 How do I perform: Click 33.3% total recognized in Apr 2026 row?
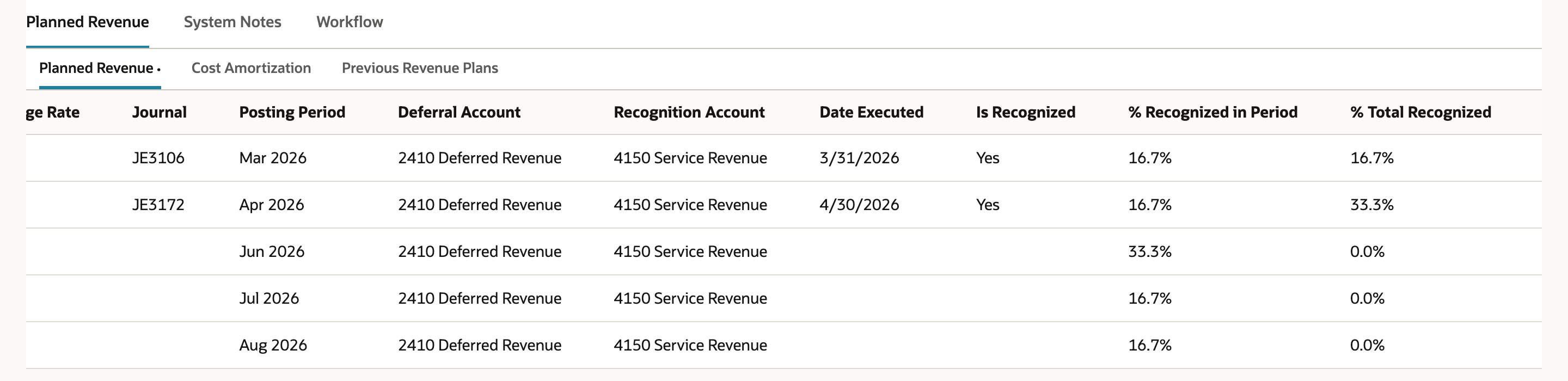click(1372, 205)
